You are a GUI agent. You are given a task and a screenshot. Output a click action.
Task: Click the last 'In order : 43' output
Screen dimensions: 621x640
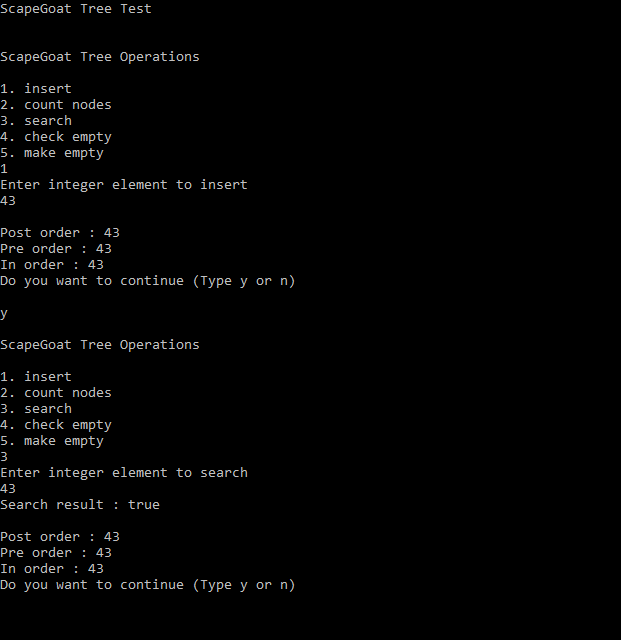tap(52, 569)
